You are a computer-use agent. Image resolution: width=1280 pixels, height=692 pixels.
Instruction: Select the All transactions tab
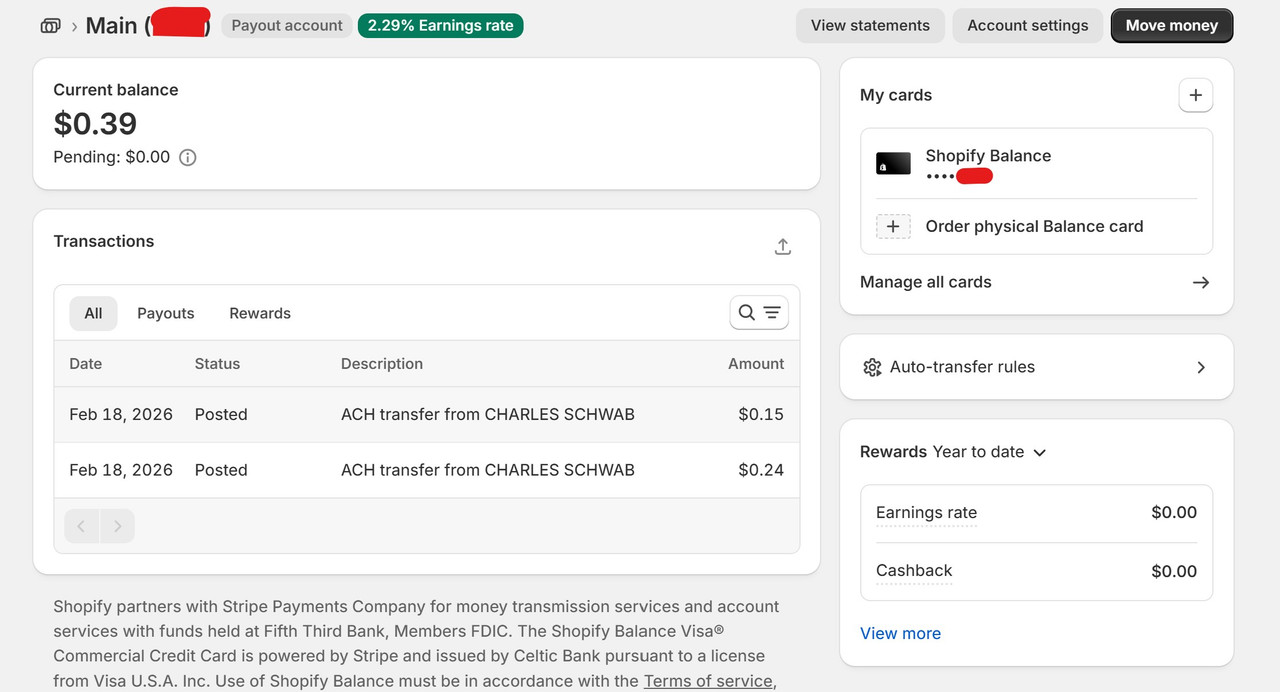point(93,313)
